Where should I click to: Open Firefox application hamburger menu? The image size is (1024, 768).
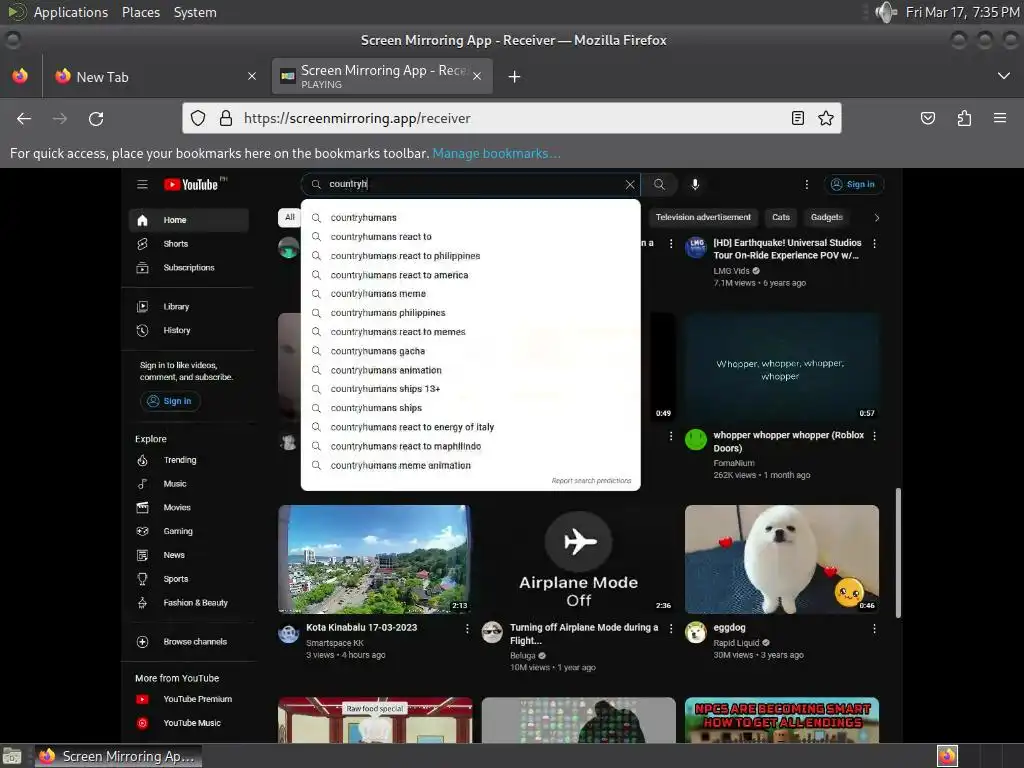1000,118
